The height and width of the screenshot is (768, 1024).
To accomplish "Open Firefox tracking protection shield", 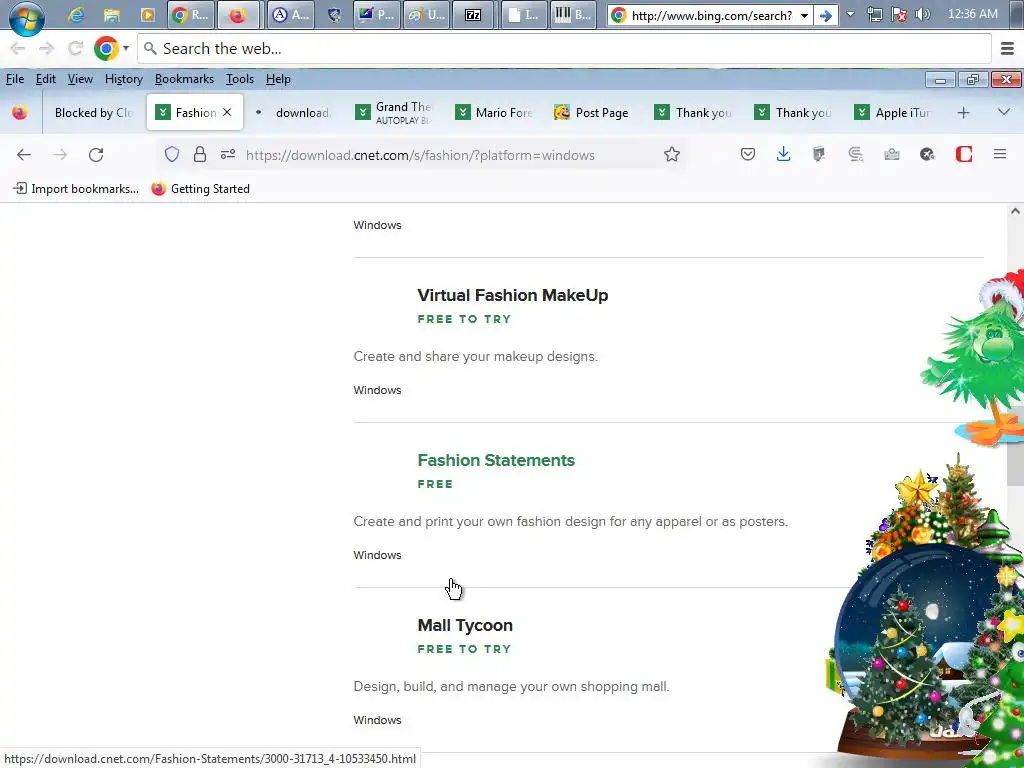I will [x=172, y=154].
